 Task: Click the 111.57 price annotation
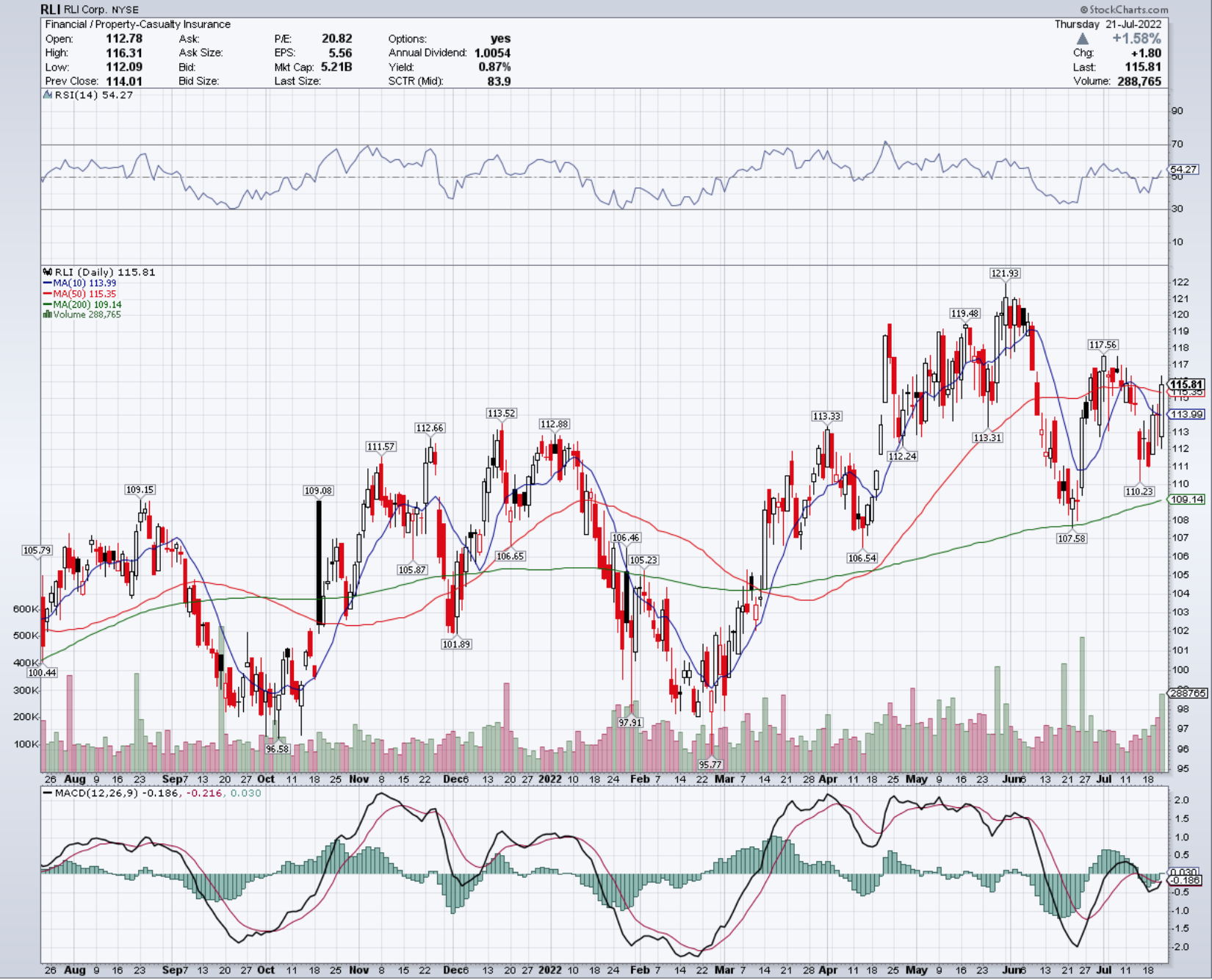pyautogui.click(x=380, y=447)
